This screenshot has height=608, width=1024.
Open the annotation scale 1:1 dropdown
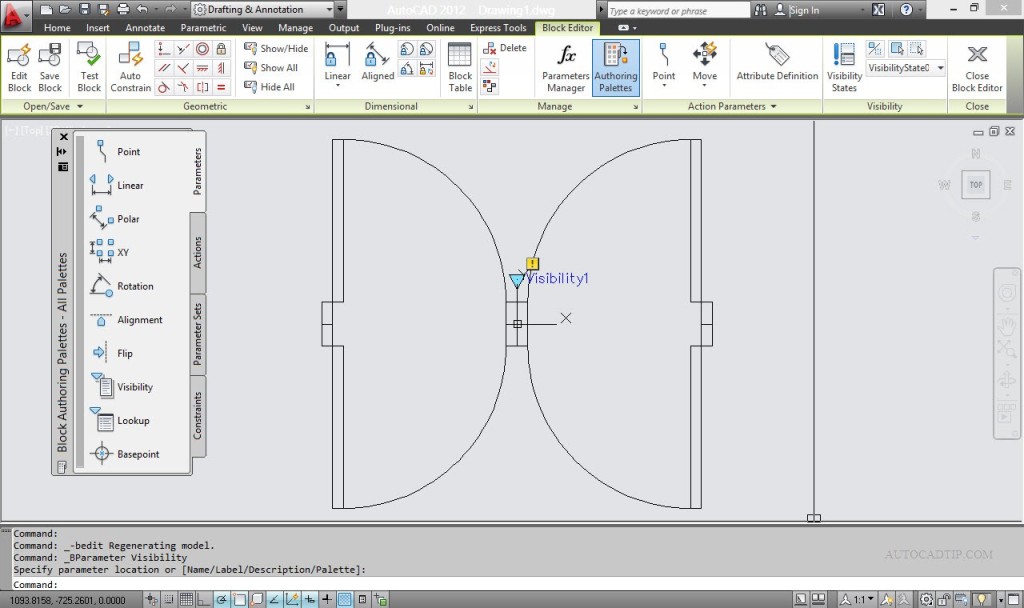pyautogui.click(x=857, y=599)
